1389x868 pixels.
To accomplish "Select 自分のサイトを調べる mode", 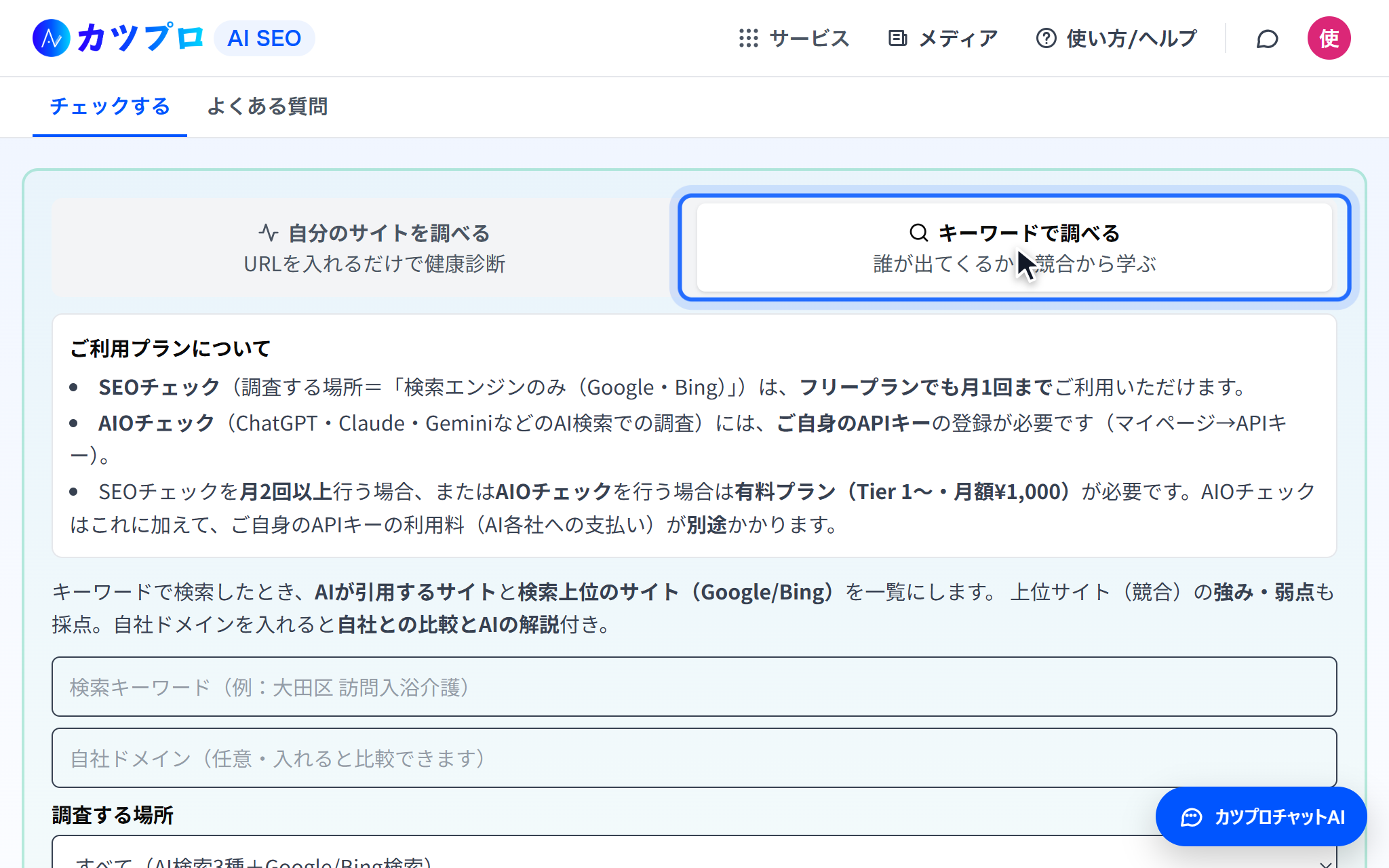I will pyautogui.click(x=374, y=248).
